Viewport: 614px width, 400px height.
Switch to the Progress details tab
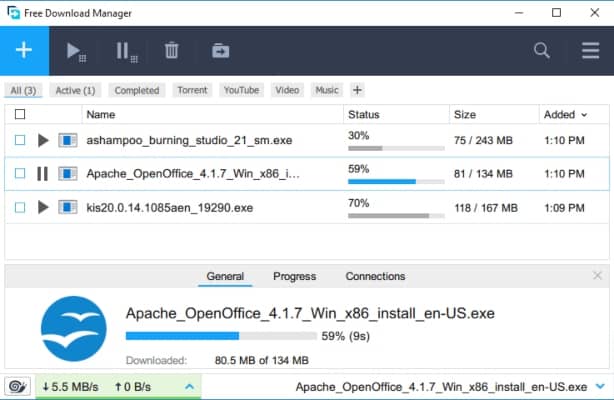pos(294,277)
